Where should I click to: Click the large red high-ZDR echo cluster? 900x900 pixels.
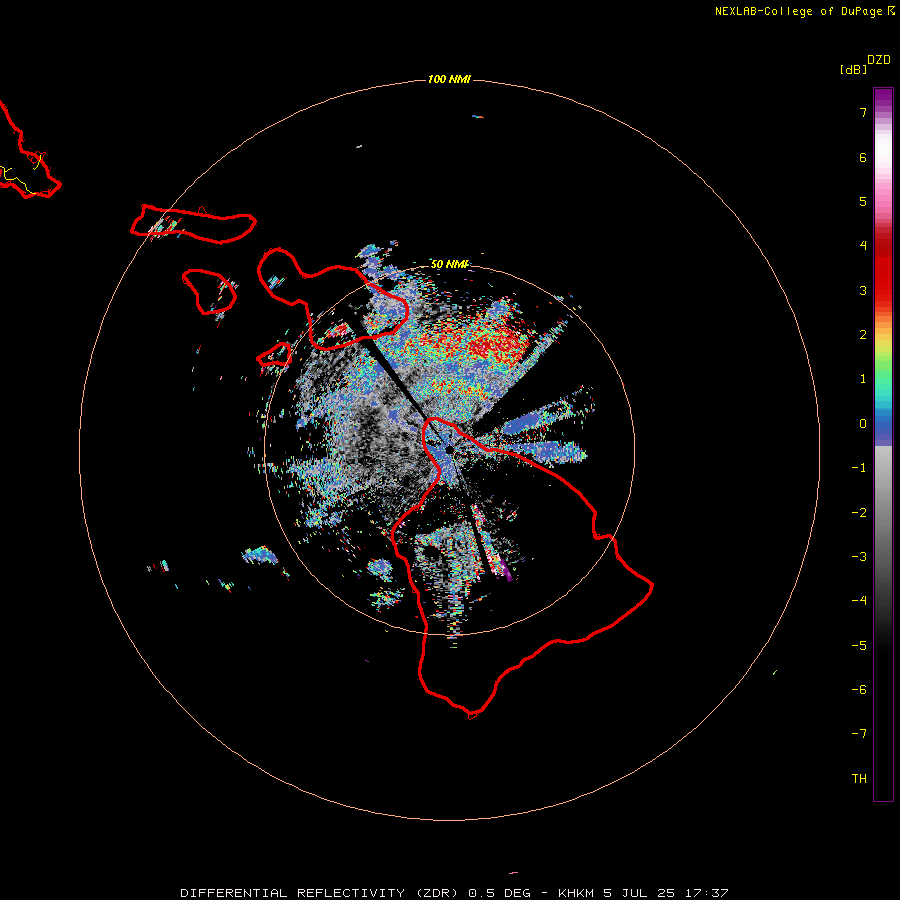[498, 344]
